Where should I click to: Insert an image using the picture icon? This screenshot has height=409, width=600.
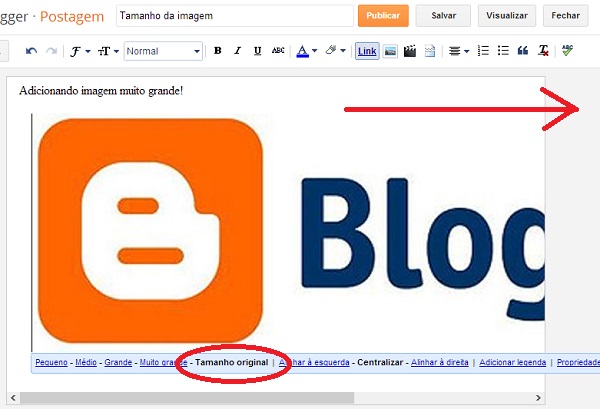(x=390, y=51)
